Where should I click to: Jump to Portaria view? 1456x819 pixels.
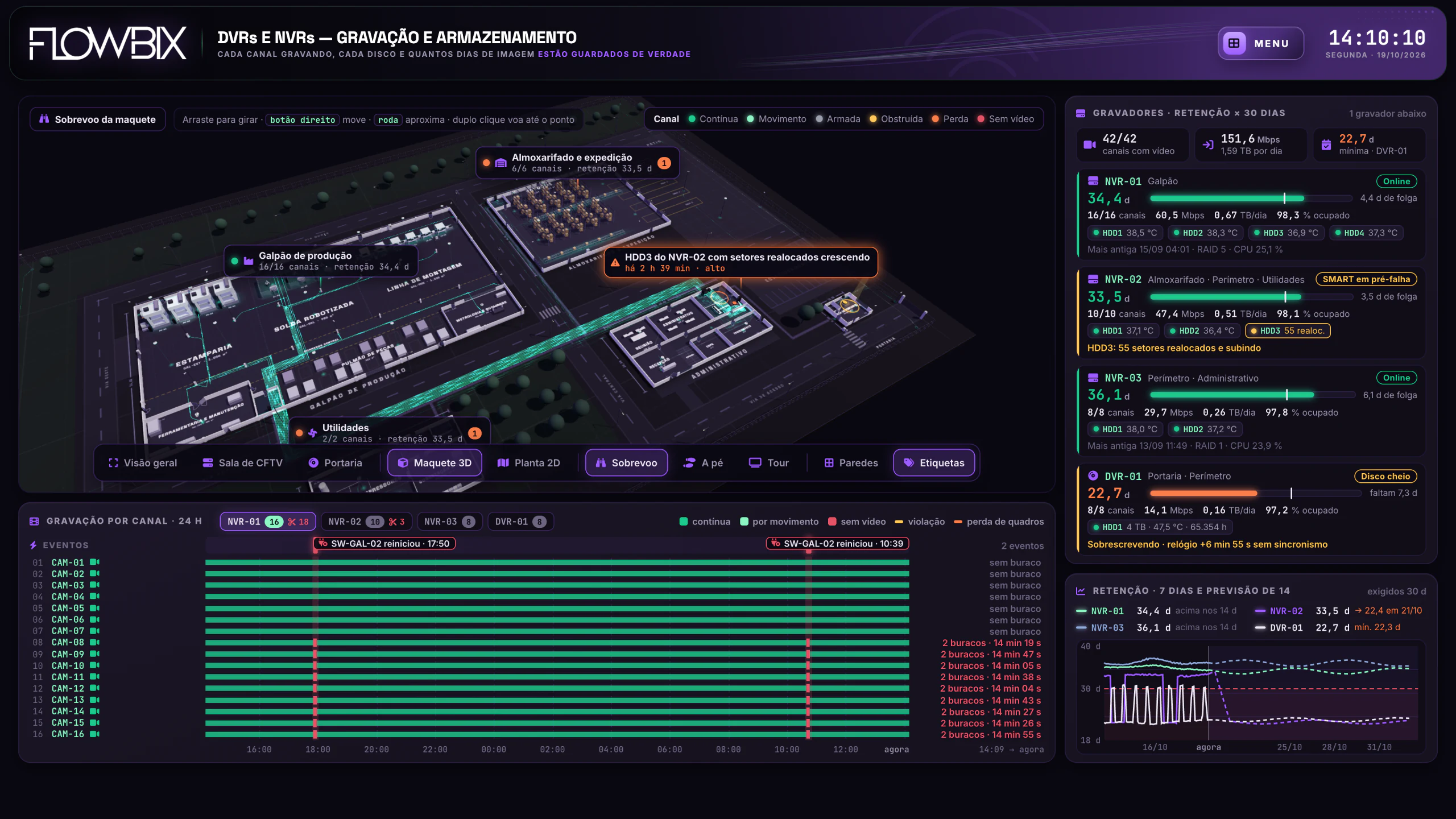pyautogui.click(x=335, y=463)
